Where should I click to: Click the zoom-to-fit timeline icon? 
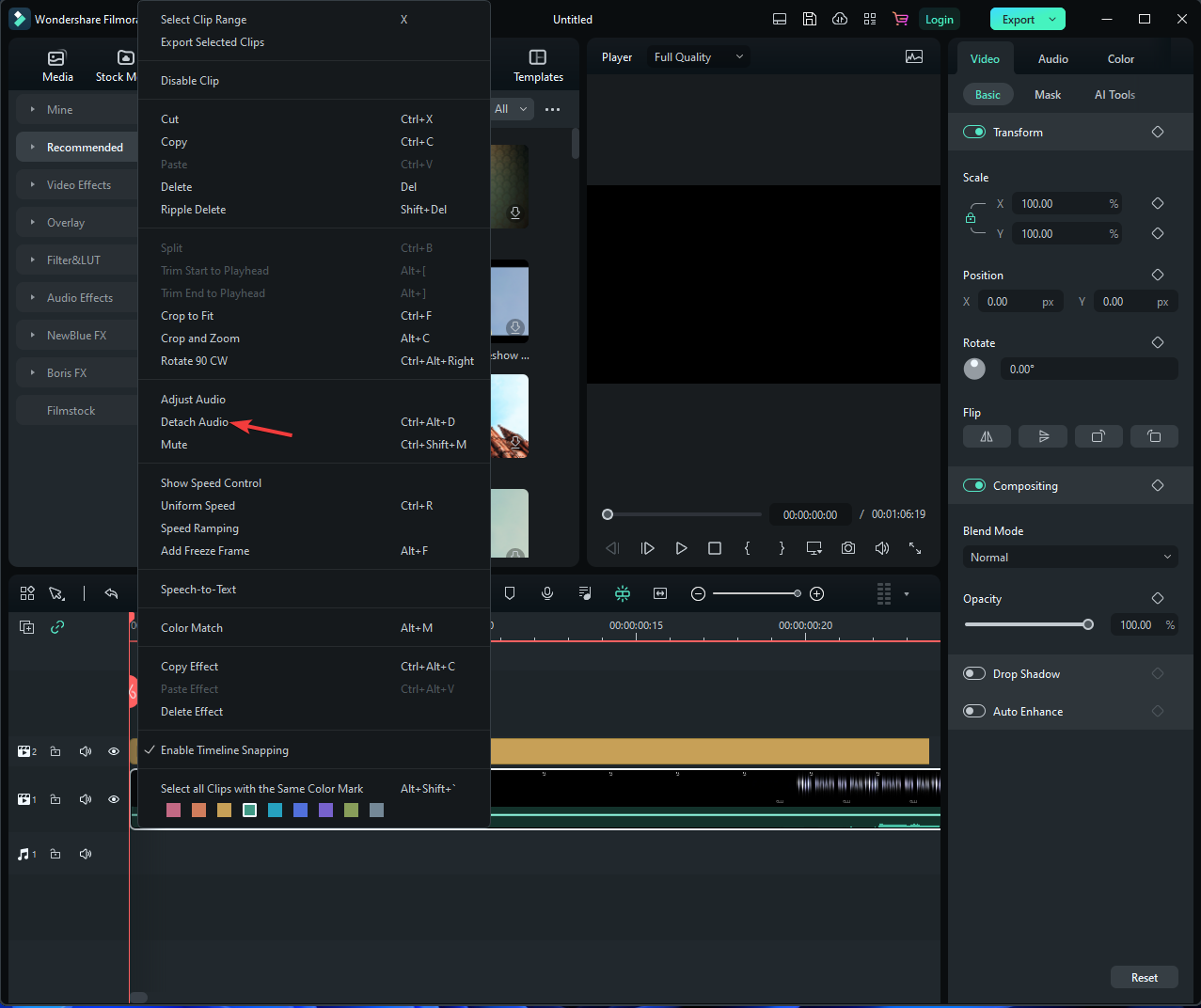(x=660, y=593)
